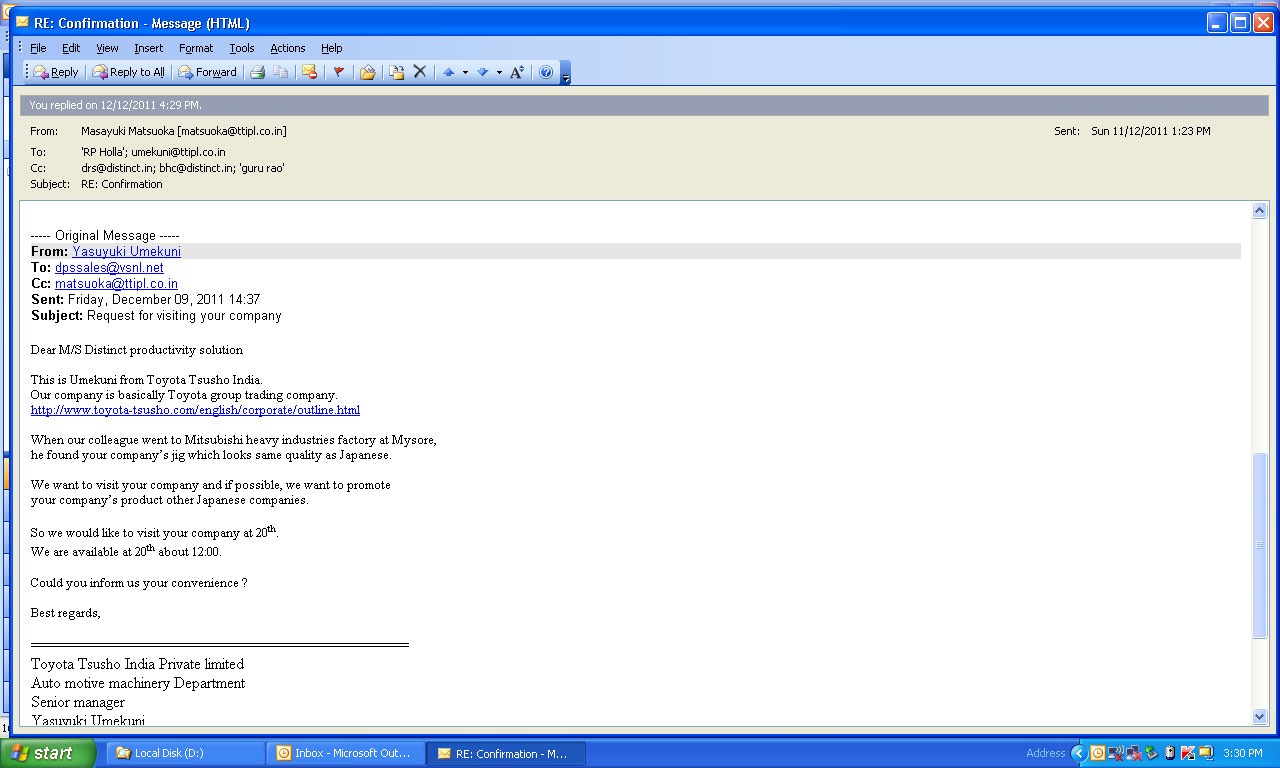Screen dimensions: 1280x768
Task: Open the Tools menu
Action: (242, 48)
